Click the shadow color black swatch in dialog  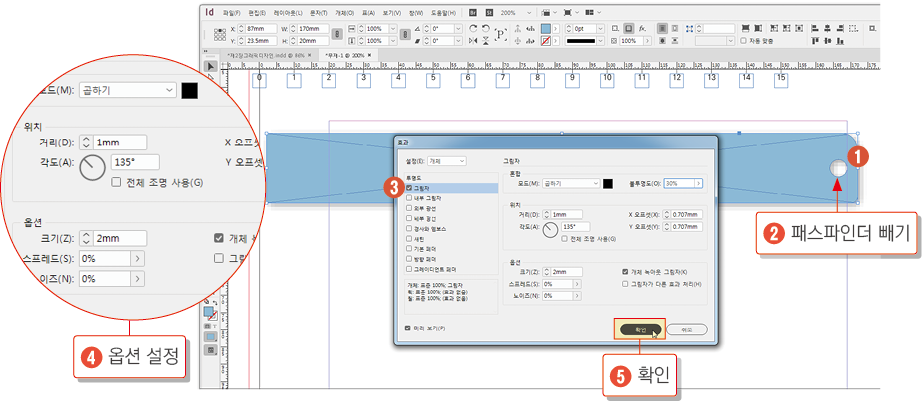(608, 183)
